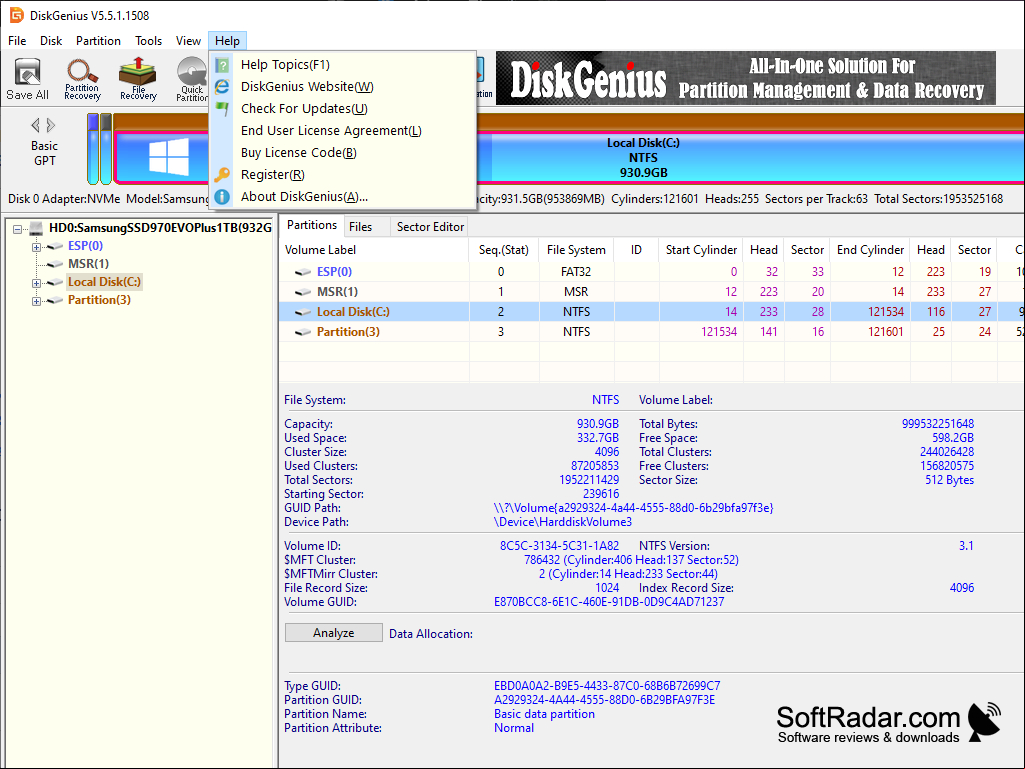Click end cylinder value 121601 in Partition(3) row
1025x769 pixels.
click(886, 332)
